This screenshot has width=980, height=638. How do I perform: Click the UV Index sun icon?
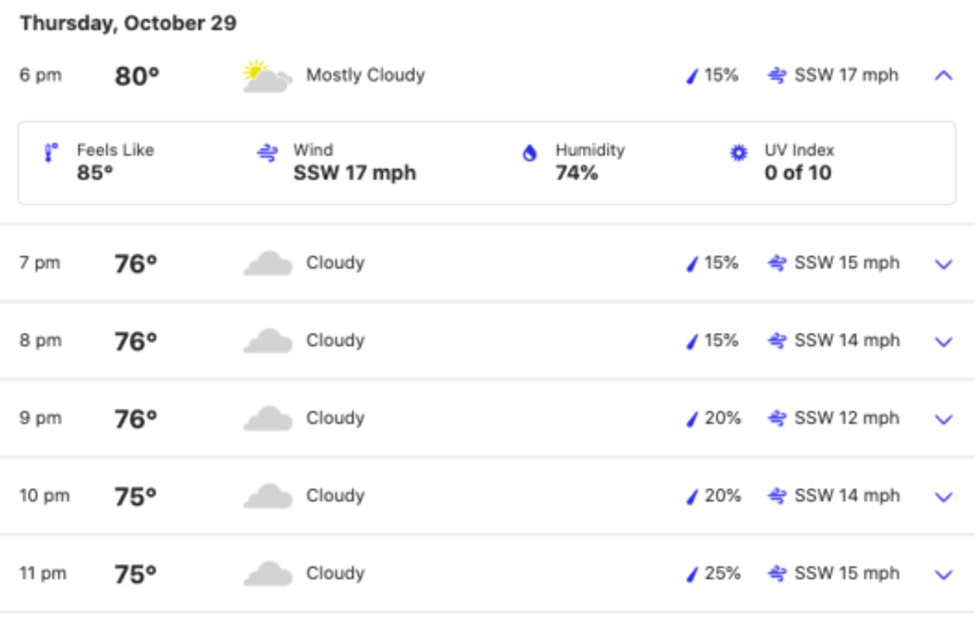tap(739, 153)
